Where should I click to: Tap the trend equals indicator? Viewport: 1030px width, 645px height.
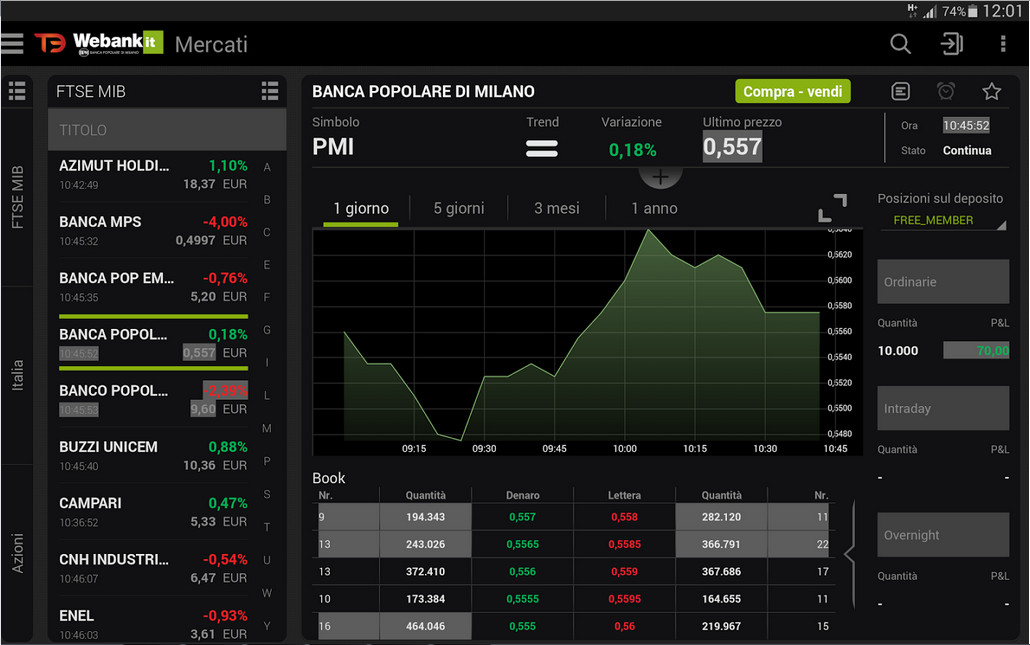[x=542, y=149]
